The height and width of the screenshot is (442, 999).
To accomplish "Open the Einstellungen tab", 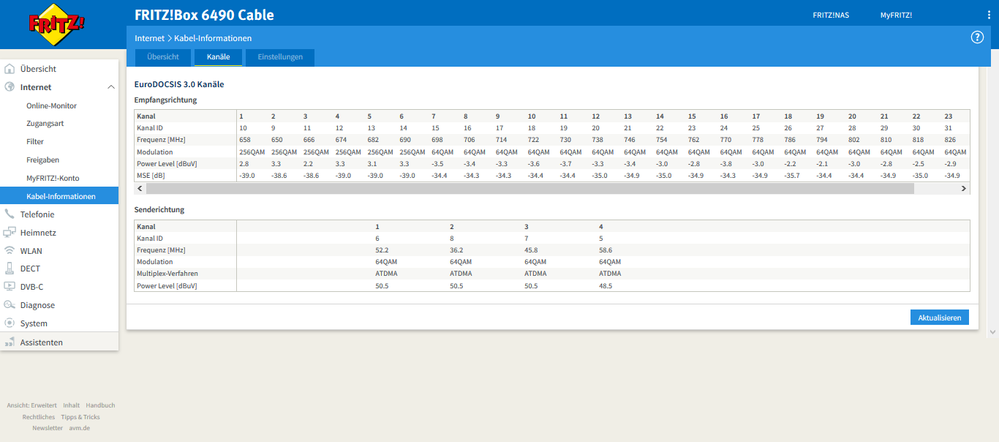I will coord(280,57).
